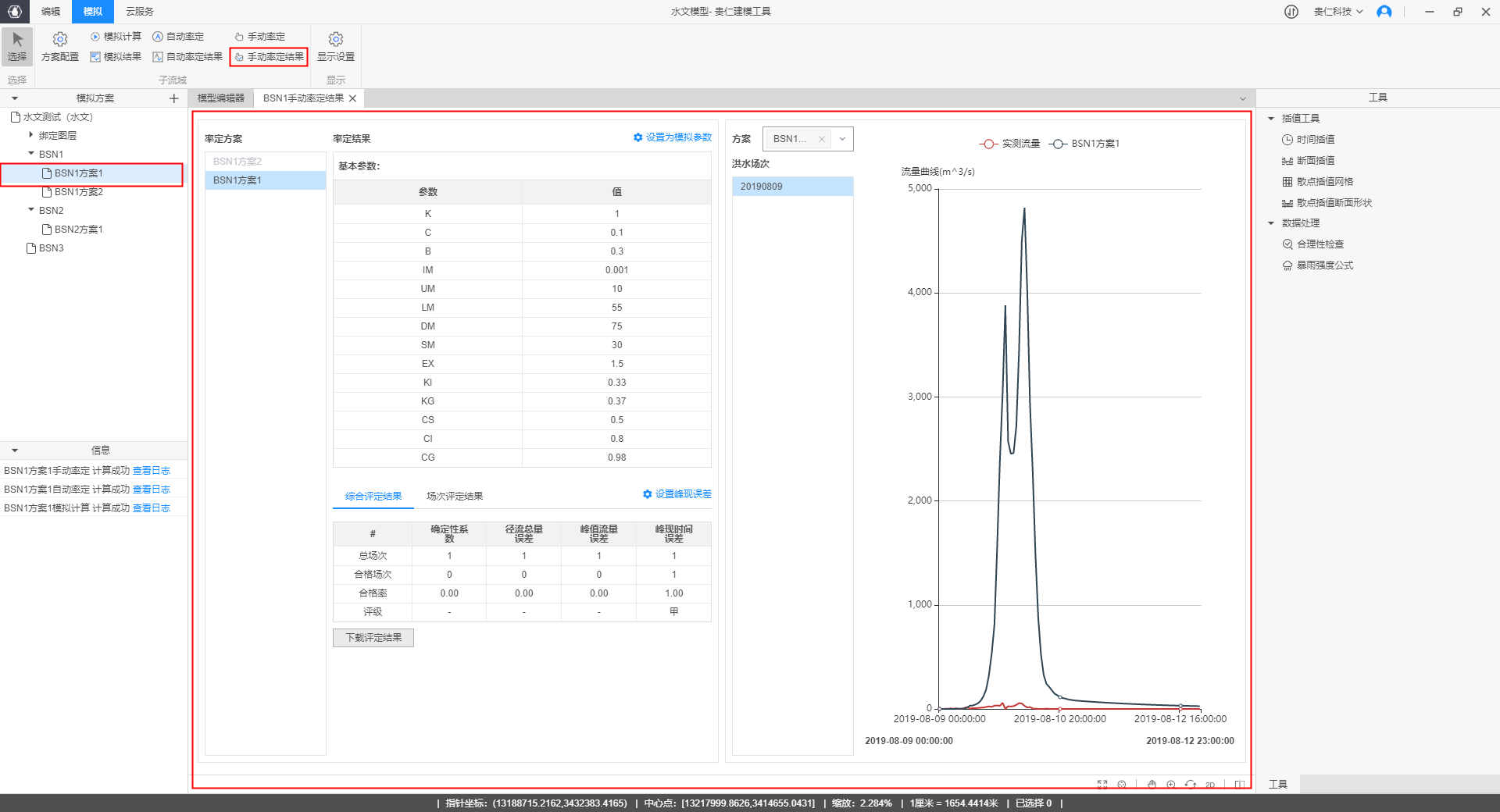The height and width of the screenshot is (812, 1500).
Task: Switch to the 场次评定结果 tab
Action: [x=455, y=497]
